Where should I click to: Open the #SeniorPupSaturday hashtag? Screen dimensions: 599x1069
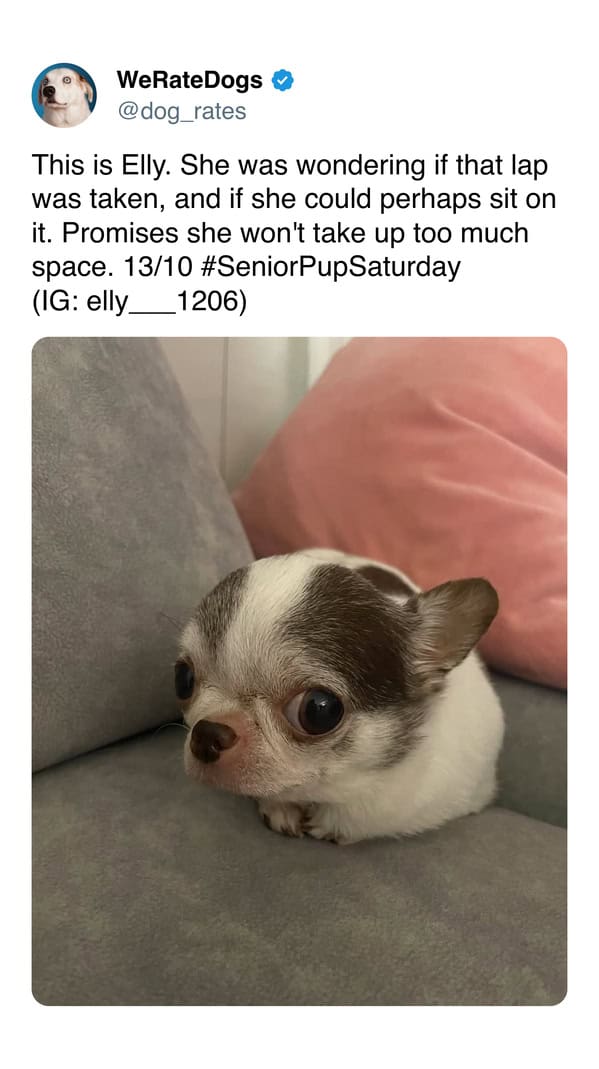332,267
